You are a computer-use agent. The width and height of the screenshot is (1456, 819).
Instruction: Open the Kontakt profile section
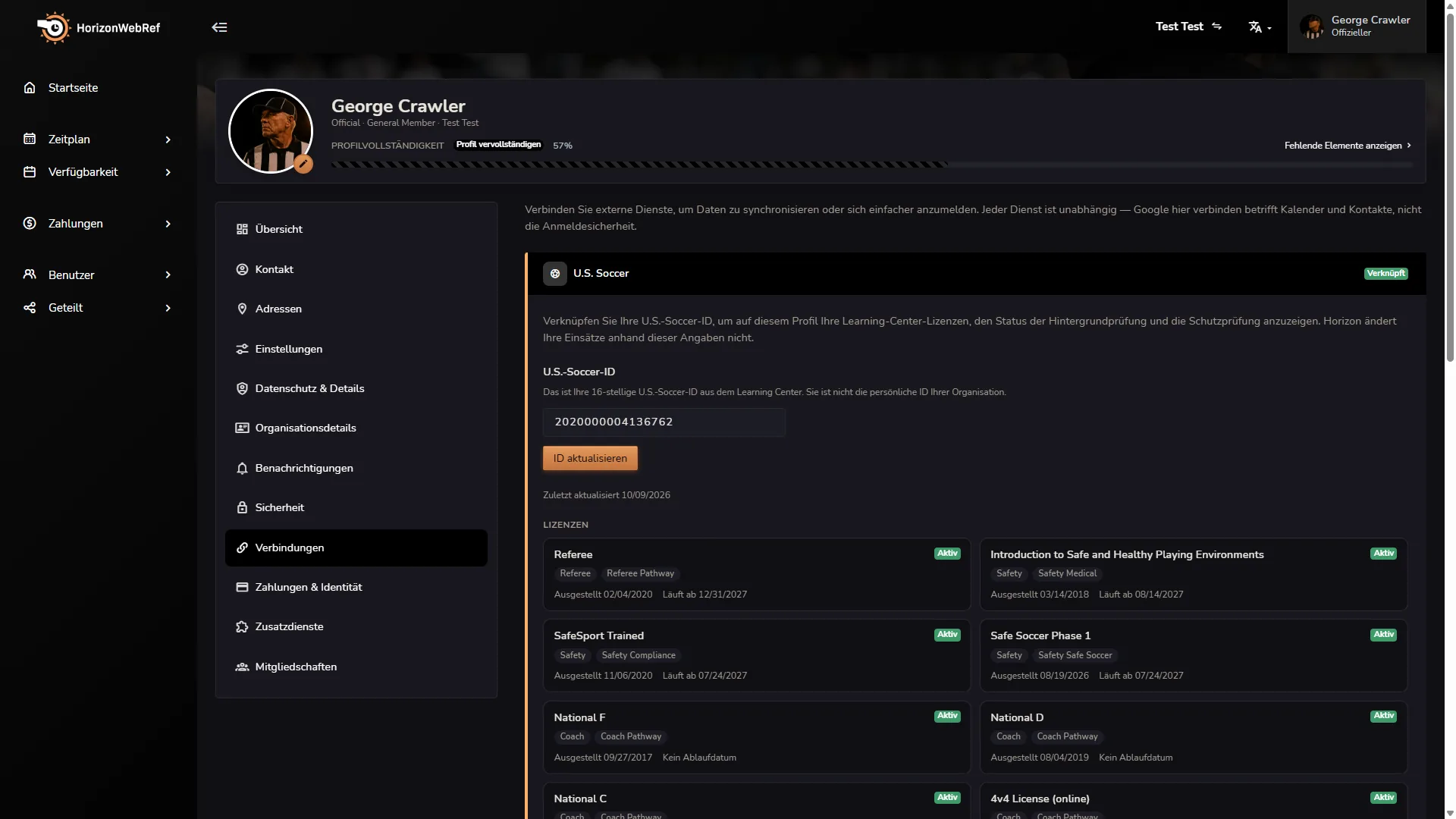pyautogui.click(x=356, y=269)
